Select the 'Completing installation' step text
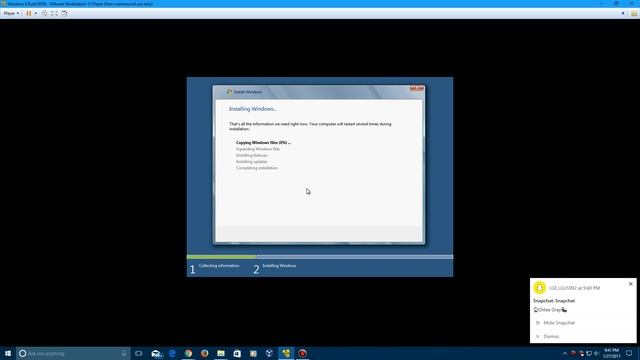The height and width of the screenshot is (360, 640). coord(257,168)
